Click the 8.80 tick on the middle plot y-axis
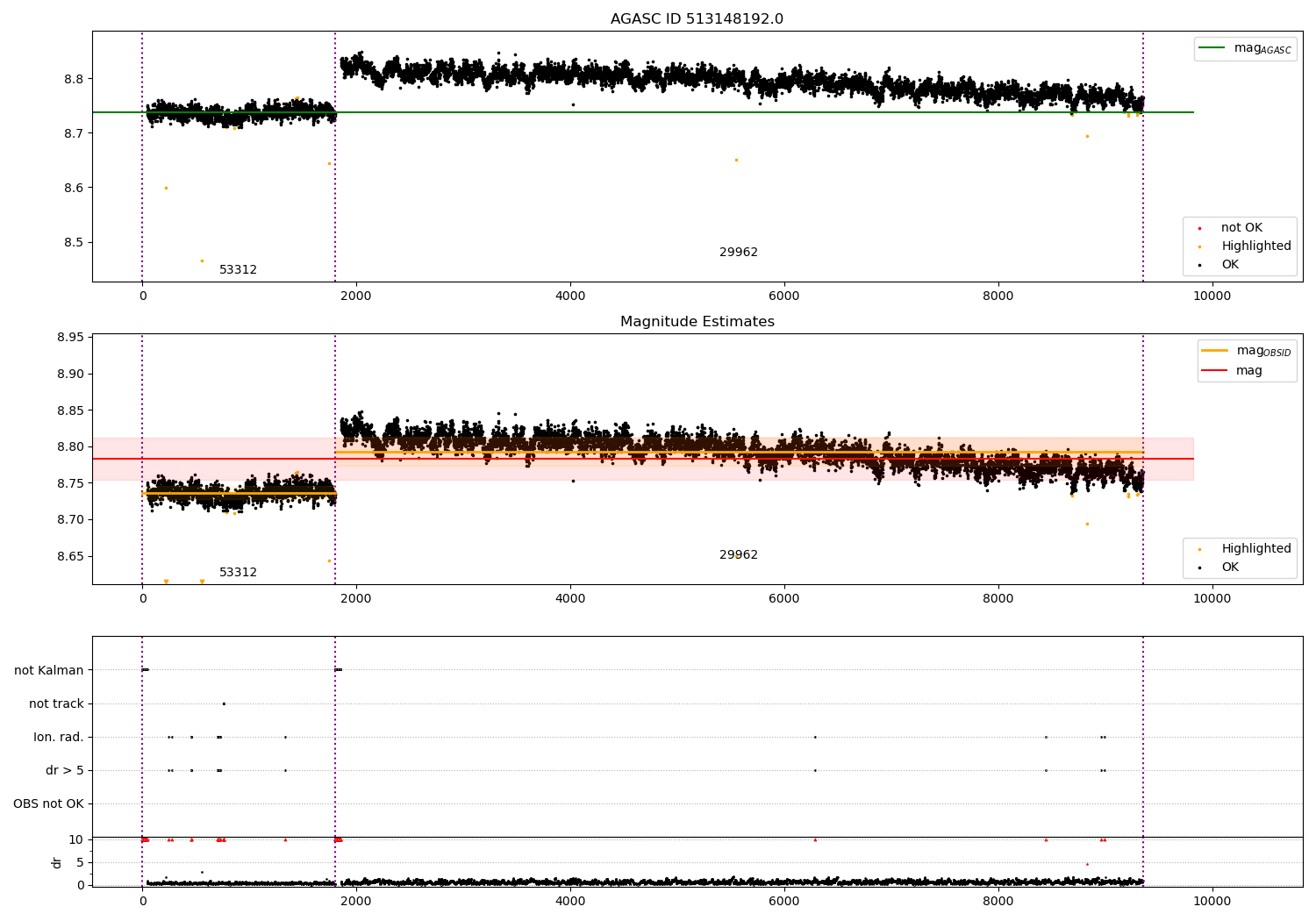Viewport: 1316px width, 921px height. [x=70, y=447]
